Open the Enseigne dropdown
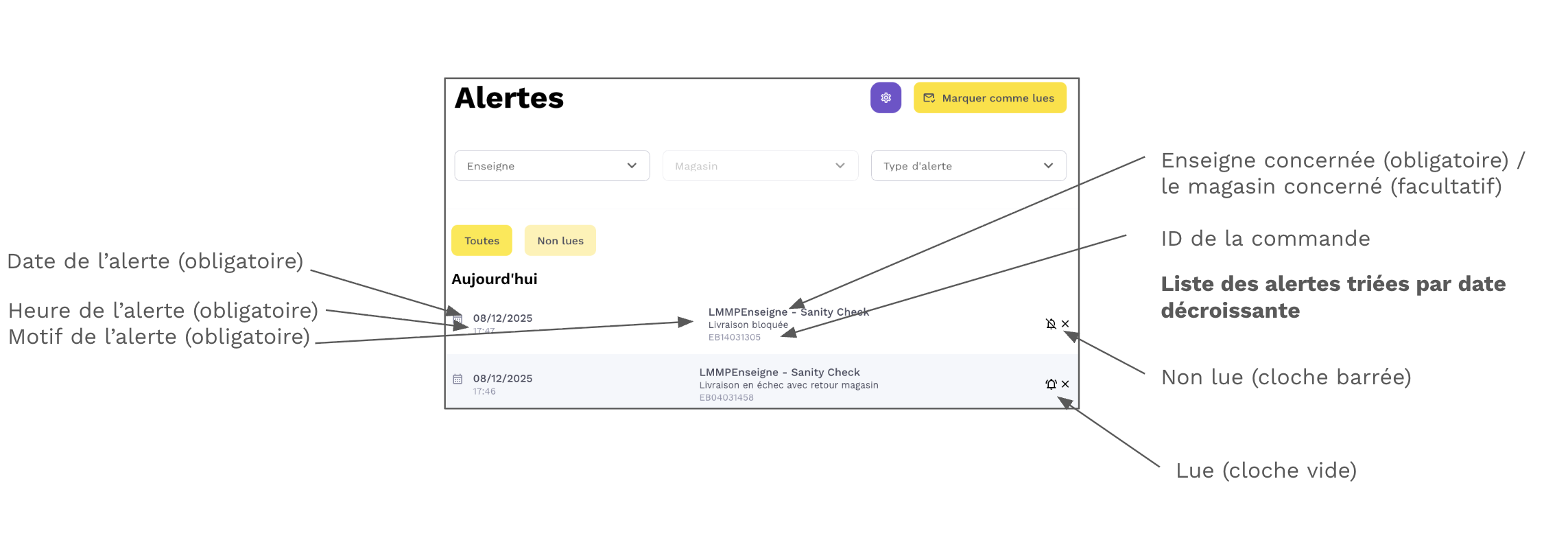1568x549 pixels. 551,166
